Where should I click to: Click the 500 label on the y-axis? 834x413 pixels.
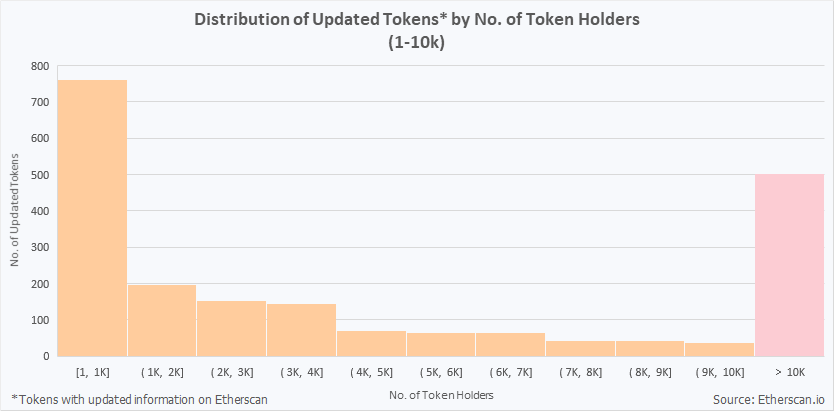[40, 175]
